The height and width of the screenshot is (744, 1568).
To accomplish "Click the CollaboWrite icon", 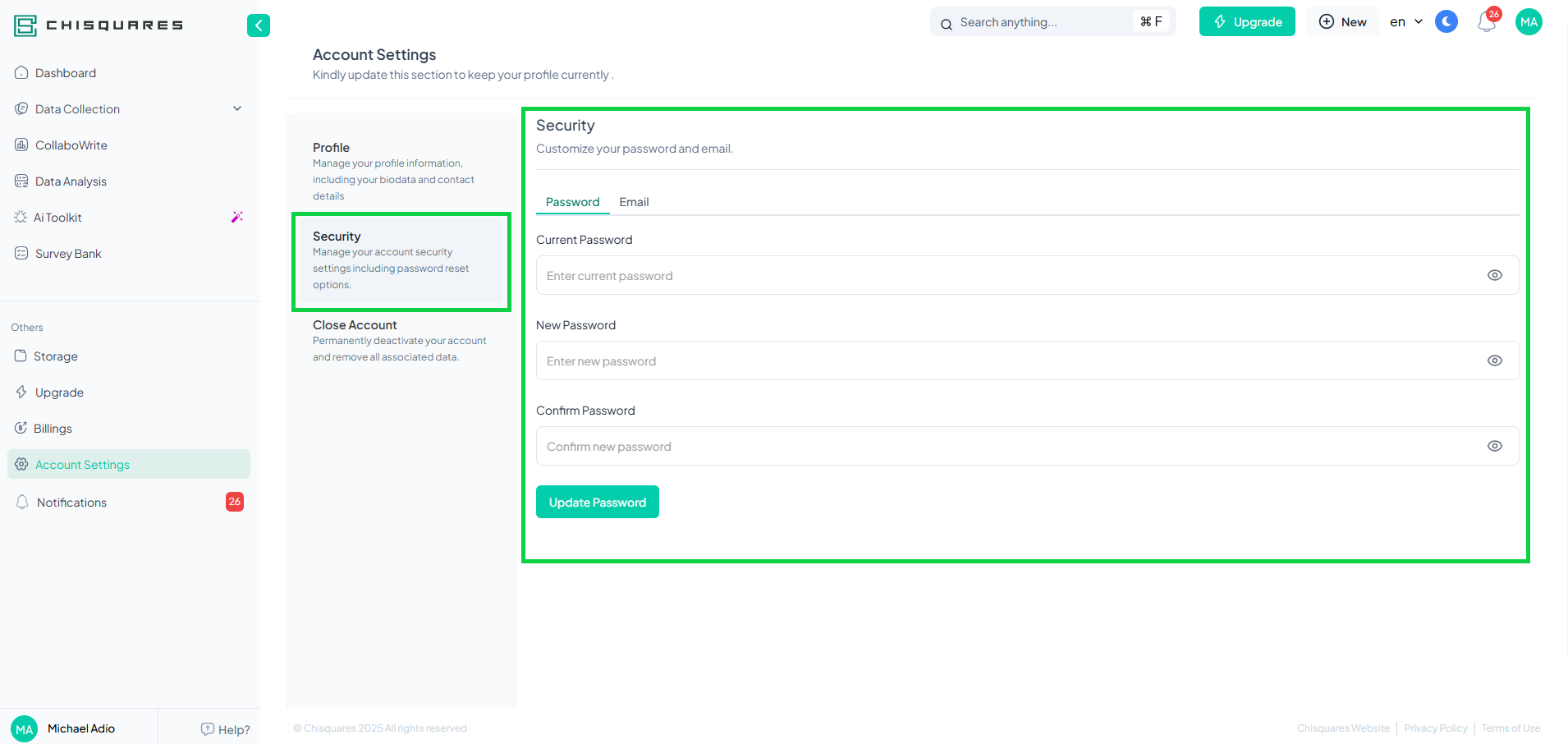I will click(x=21, y=145).
